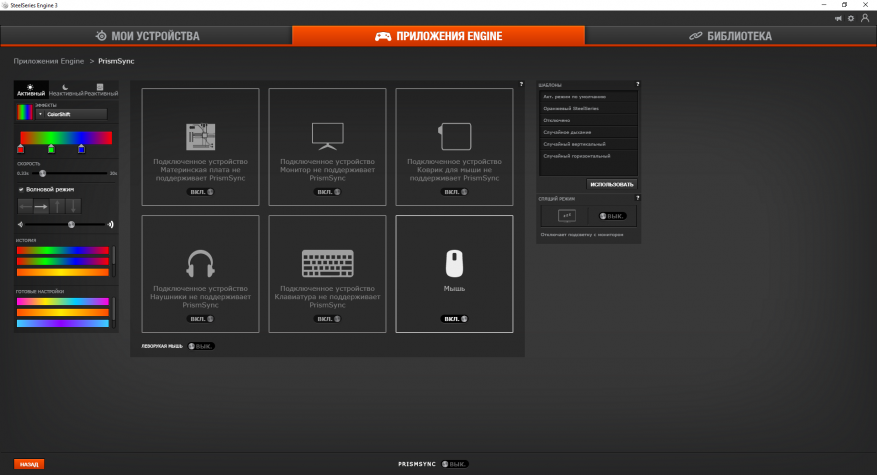Viewport: 877px width, 475px height.
Task: Toggle the headphones card switch
Action: coord(200,319)
